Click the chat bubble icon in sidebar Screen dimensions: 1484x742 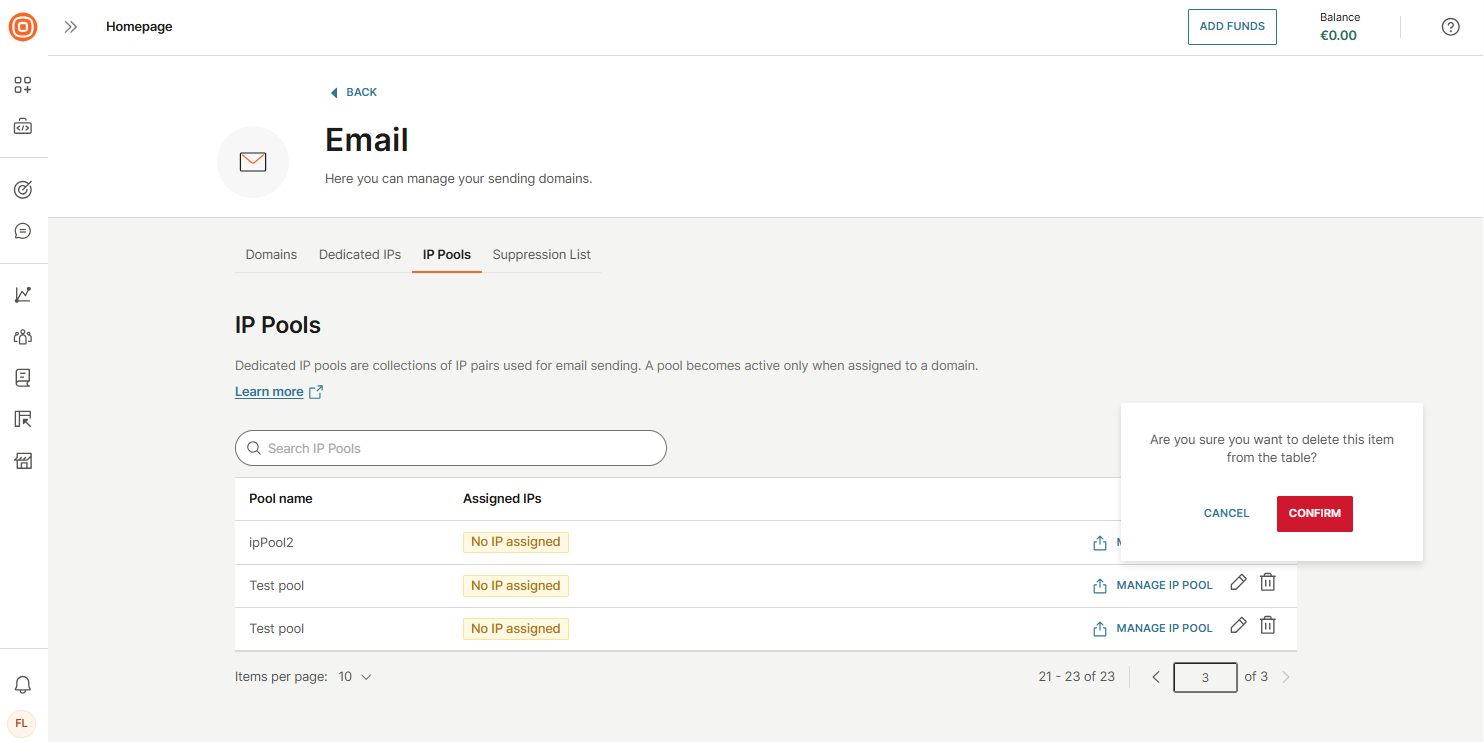(23, 231)
